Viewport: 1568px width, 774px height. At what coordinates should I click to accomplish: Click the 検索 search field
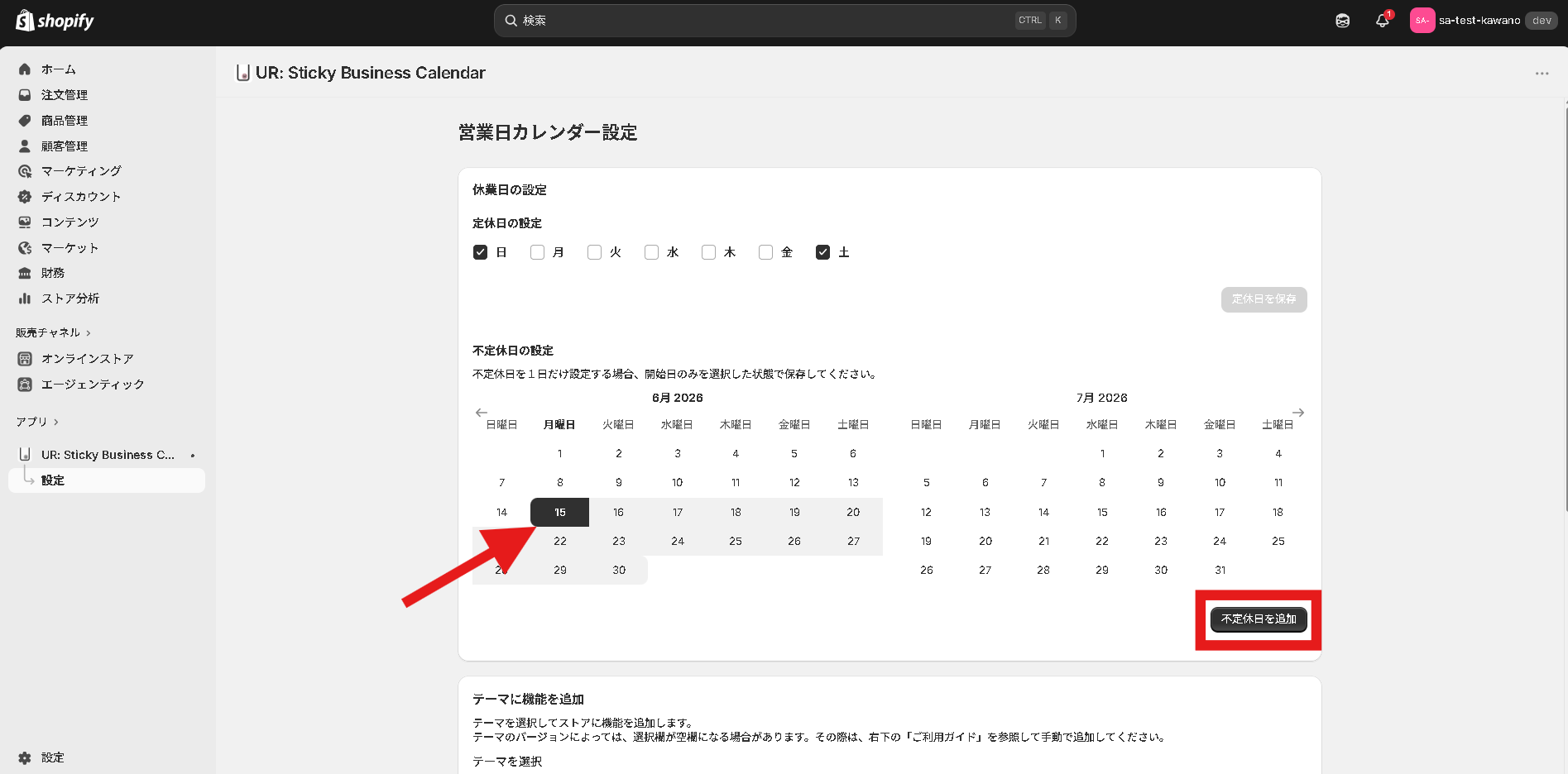784,21
